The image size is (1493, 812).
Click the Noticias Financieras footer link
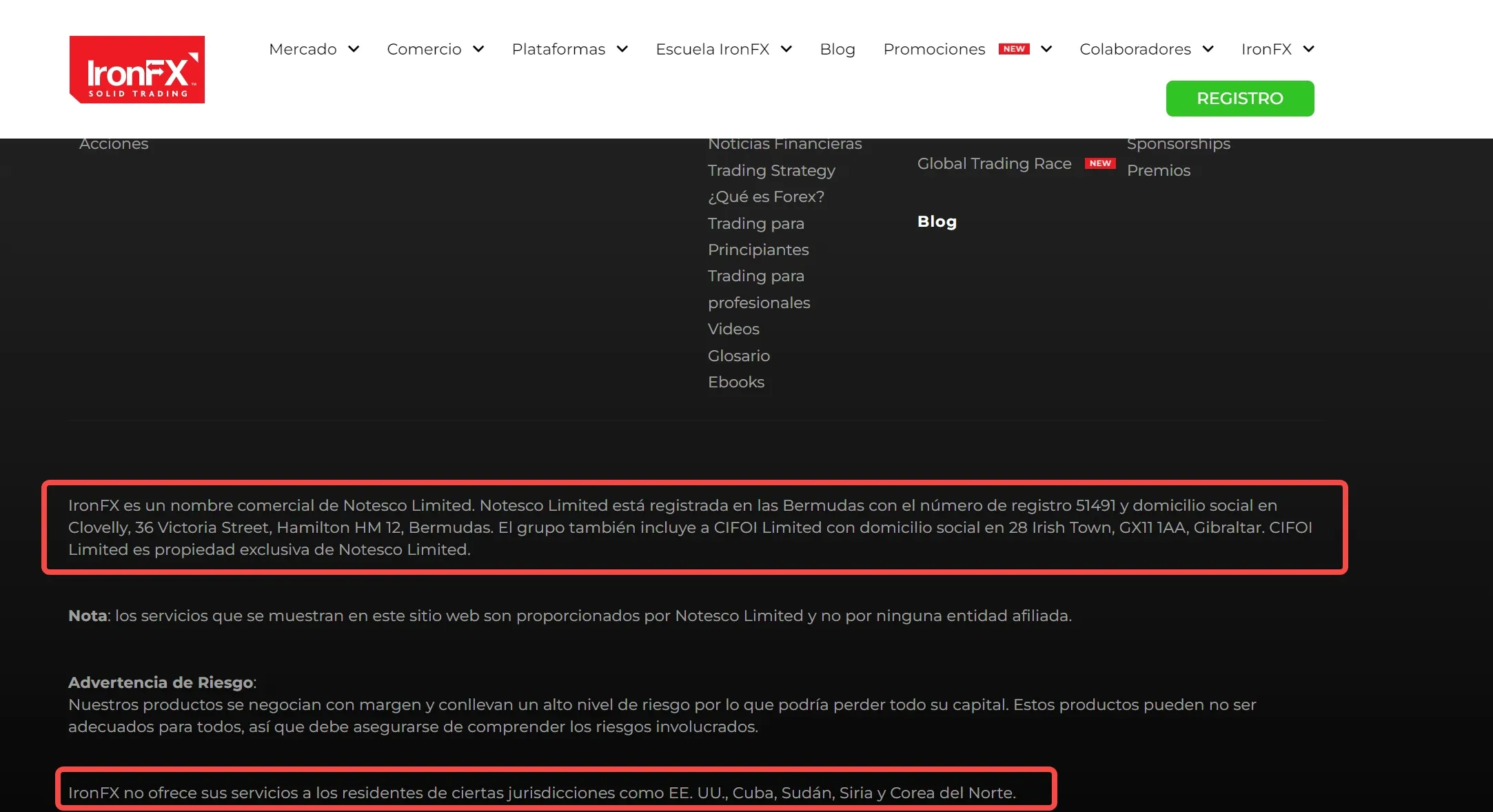pos(785,143)
